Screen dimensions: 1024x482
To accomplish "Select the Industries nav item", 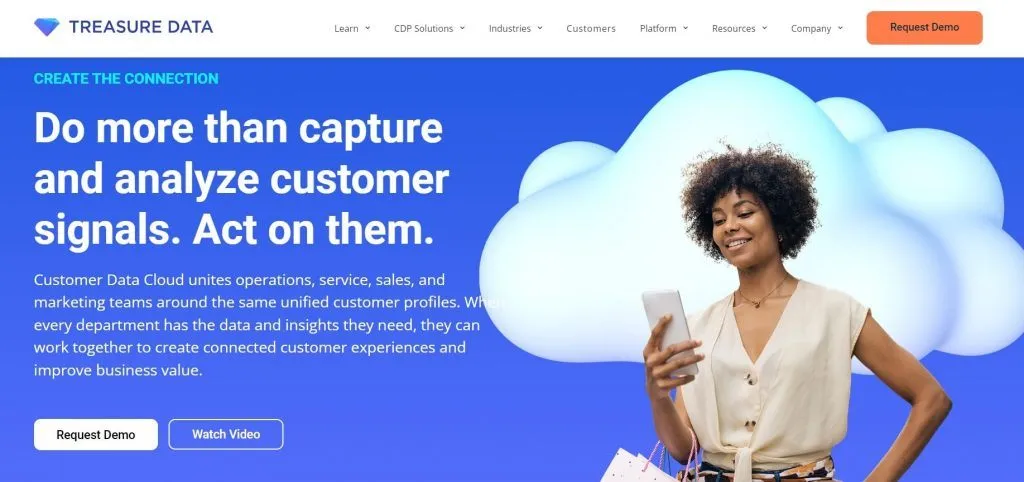I will tap(510, 28).
